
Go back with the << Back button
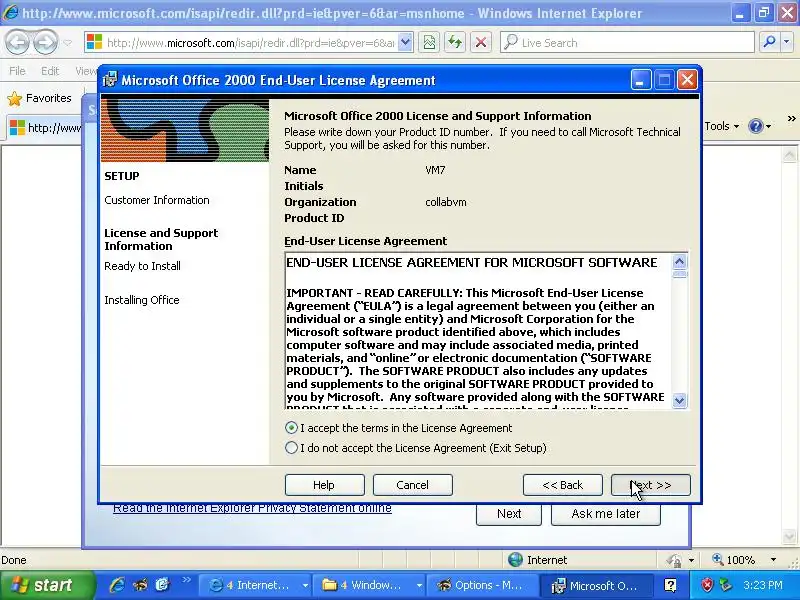pyautogui.click(x=563, y=485)
